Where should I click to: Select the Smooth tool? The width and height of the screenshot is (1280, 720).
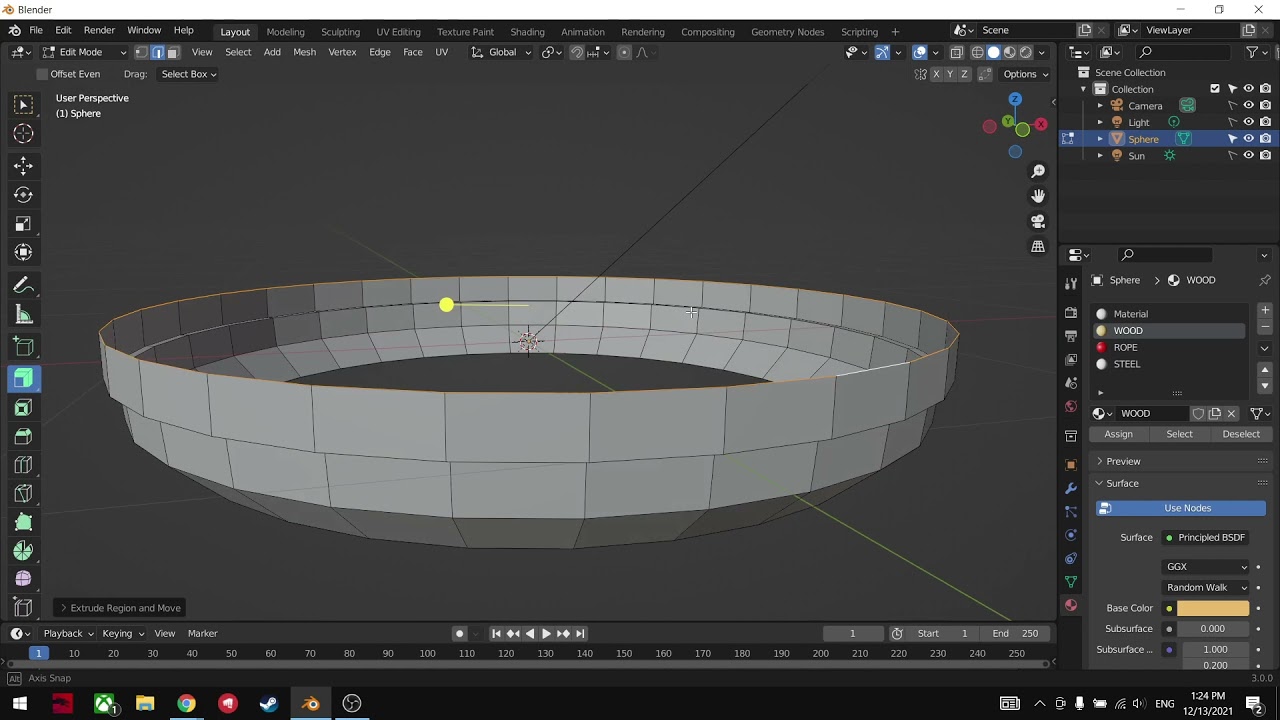(x=23, y=579)
